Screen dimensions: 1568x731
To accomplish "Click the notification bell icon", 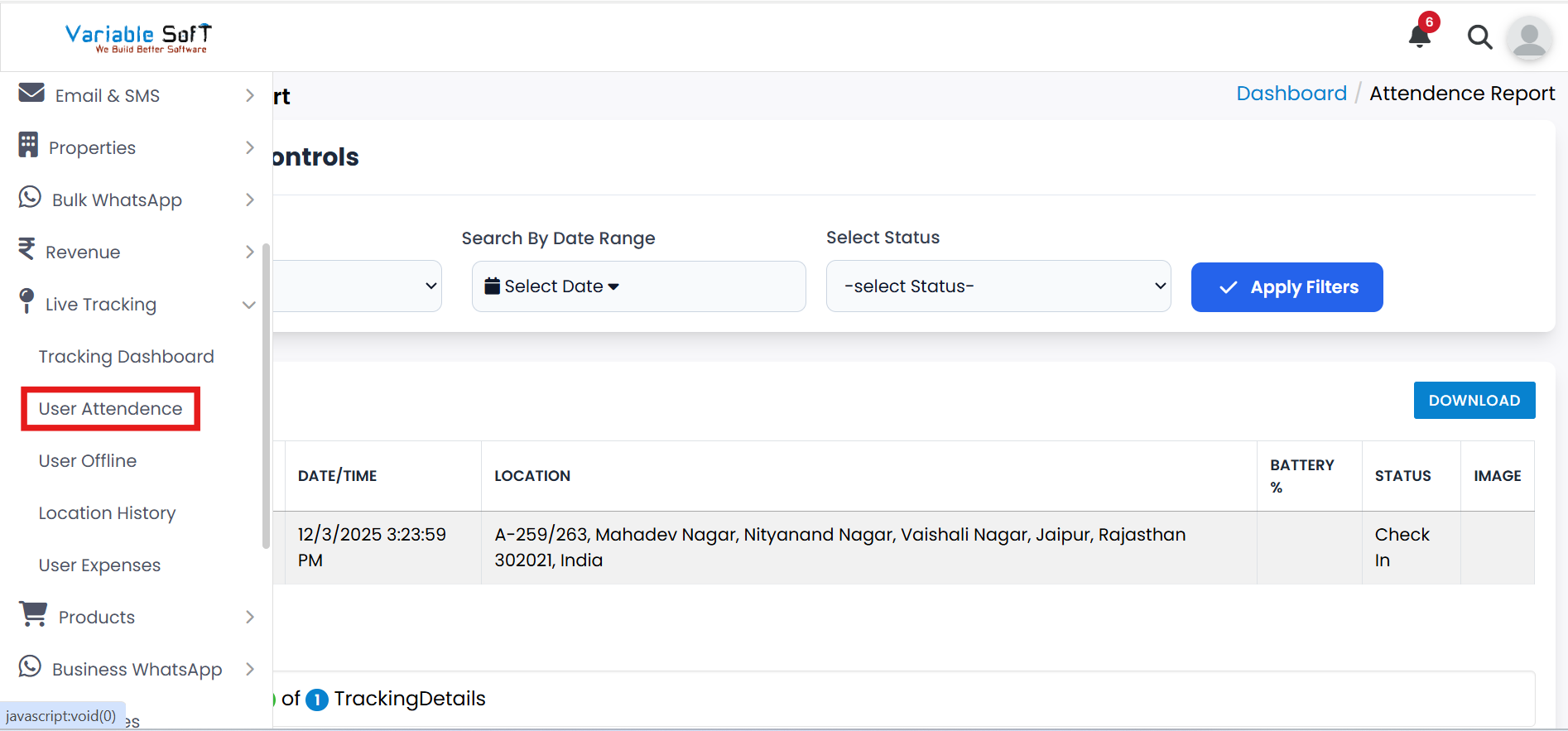I will (1420, 36).
